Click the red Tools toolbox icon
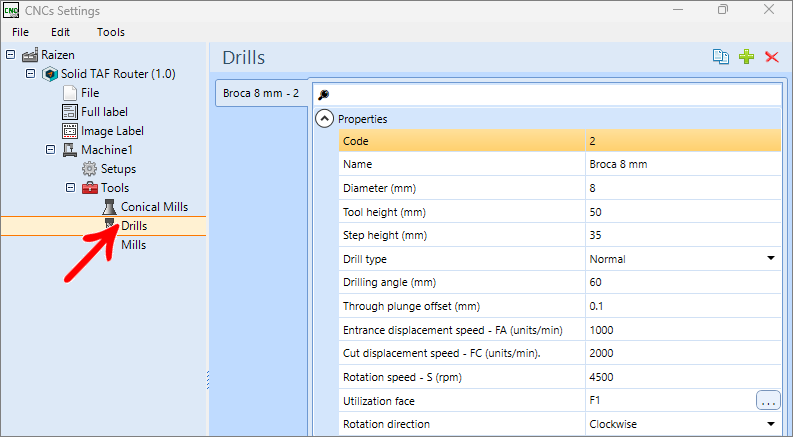793x437 pixels. coord(90,188)
